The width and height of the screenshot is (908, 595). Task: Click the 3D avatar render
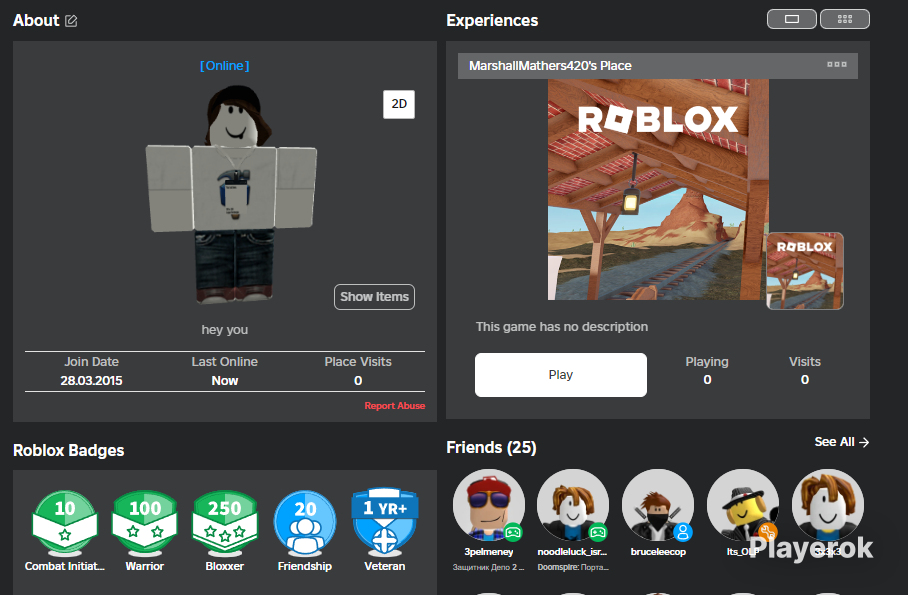[232, 194]
